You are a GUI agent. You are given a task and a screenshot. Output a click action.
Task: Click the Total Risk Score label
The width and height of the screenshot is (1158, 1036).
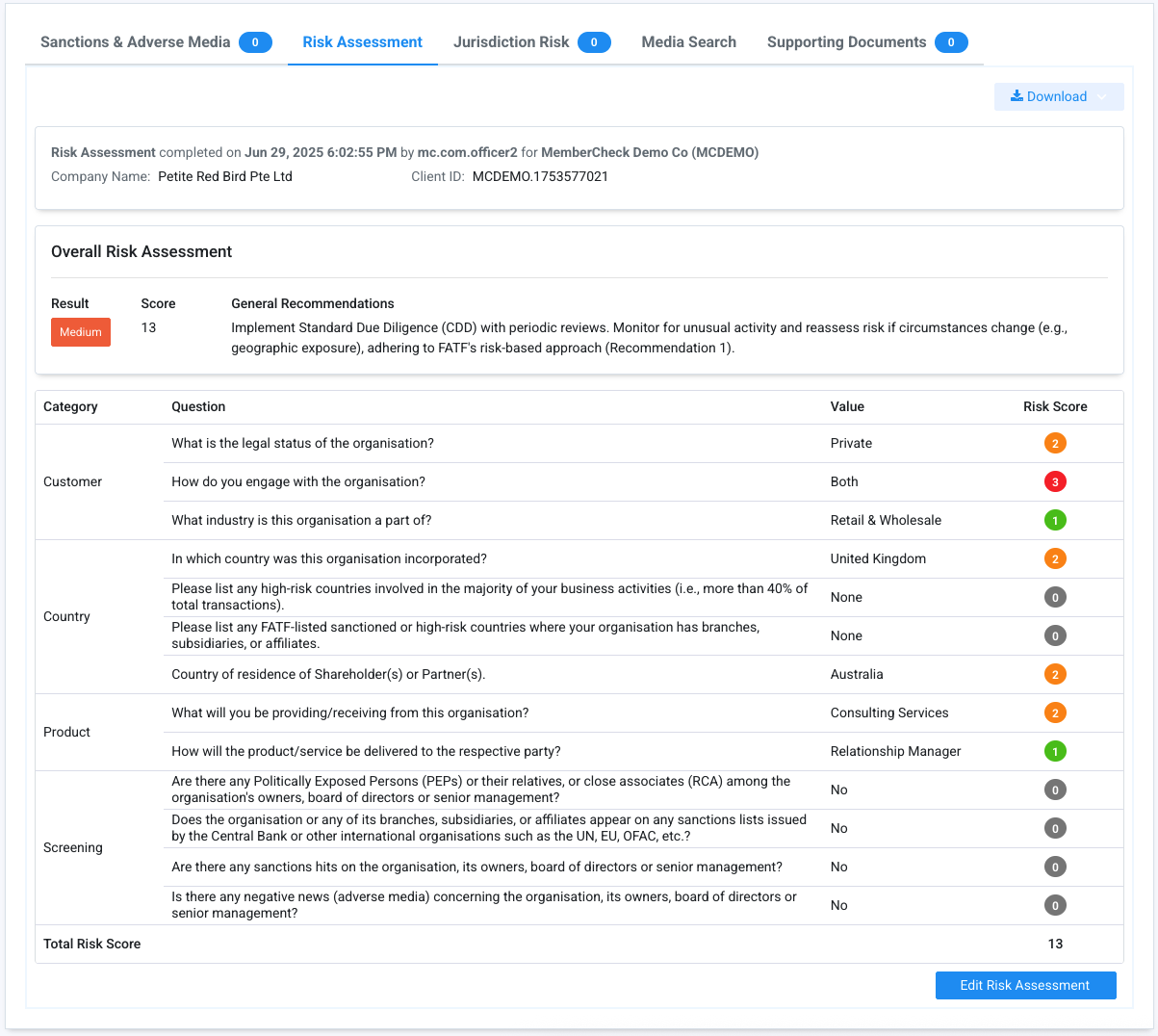[92, 944]
